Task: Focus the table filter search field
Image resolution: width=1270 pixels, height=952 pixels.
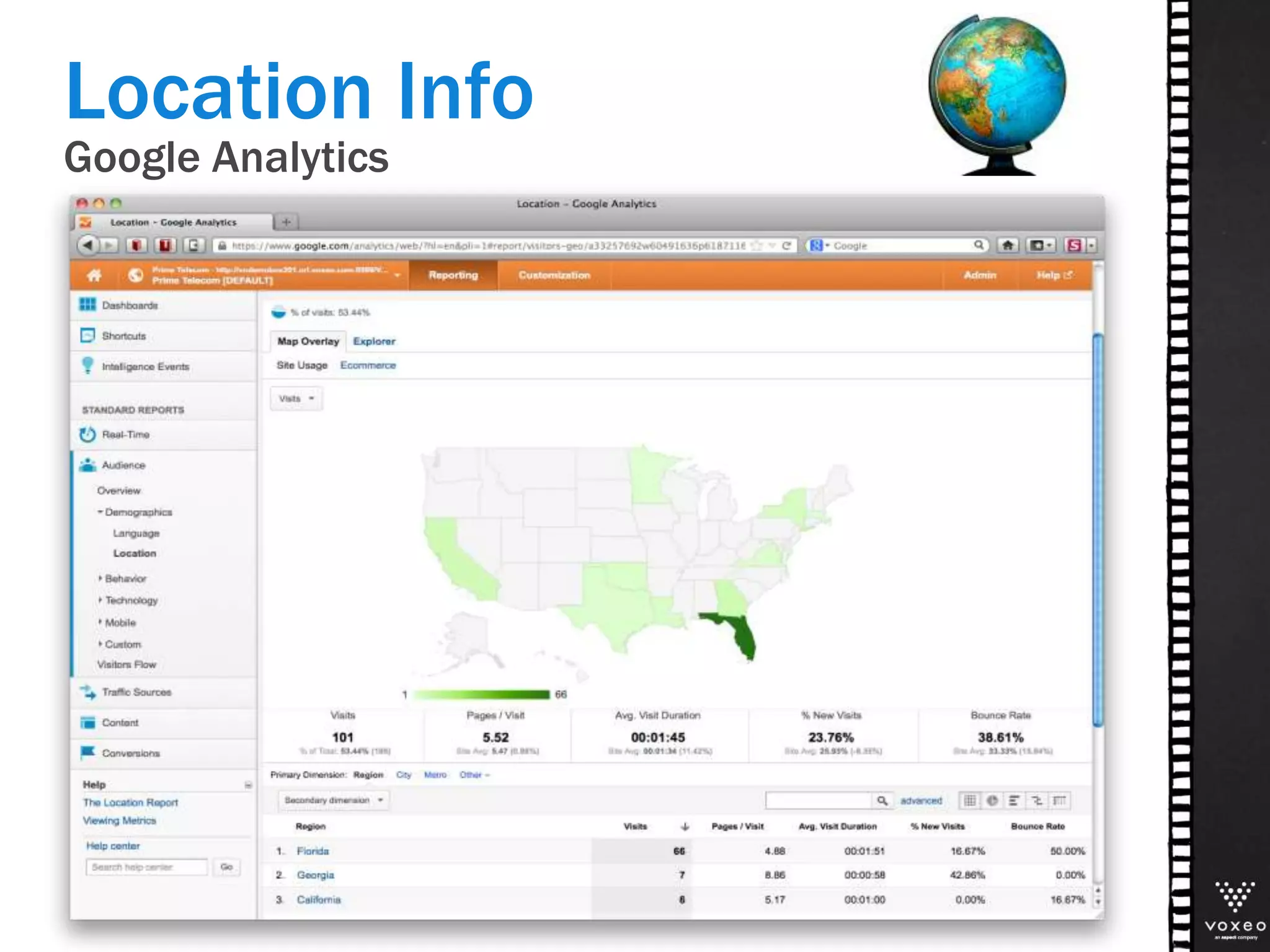Action: pyautogui.click(x=819, y=801)
